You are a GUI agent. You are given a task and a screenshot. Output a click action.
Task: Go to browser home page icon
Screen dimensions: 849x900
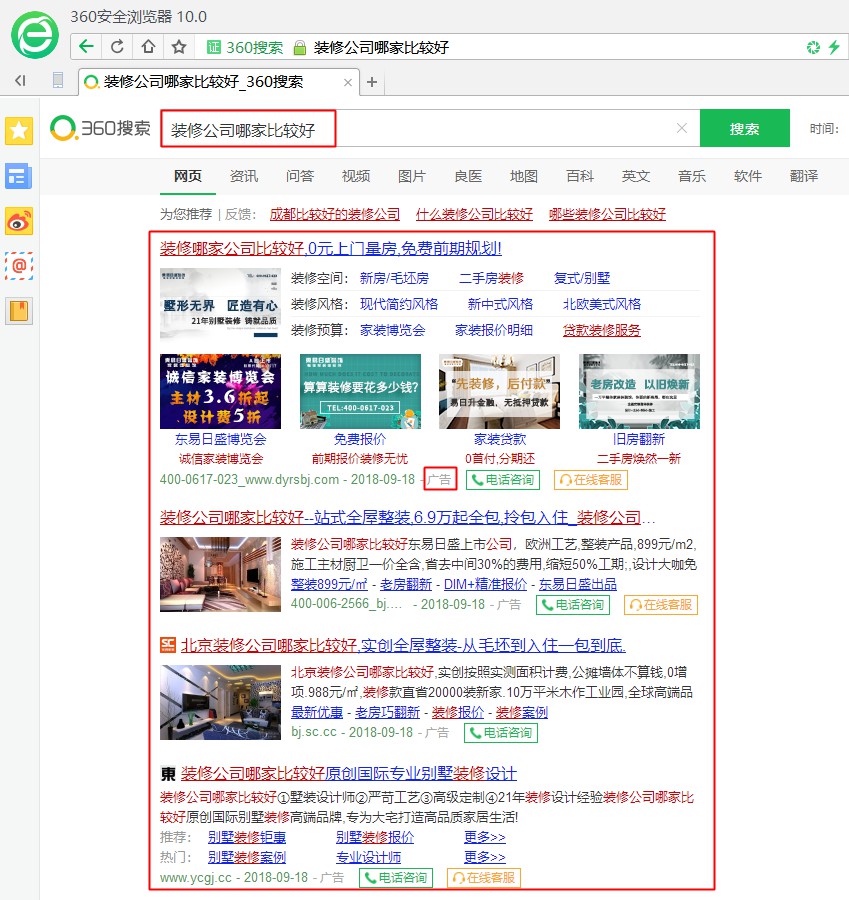click(x=148, y=46)
